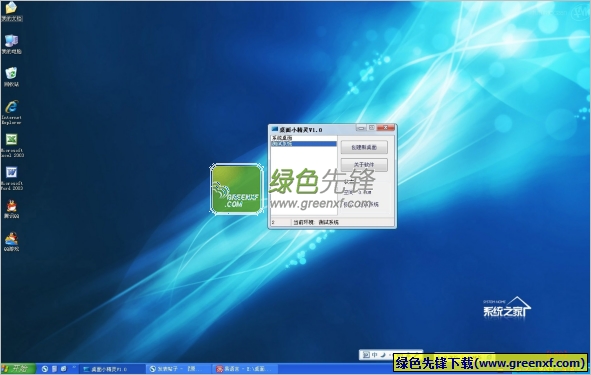Click the Recycle Bin desktop icon
This screenshot has height=375, width=591.
11,77
